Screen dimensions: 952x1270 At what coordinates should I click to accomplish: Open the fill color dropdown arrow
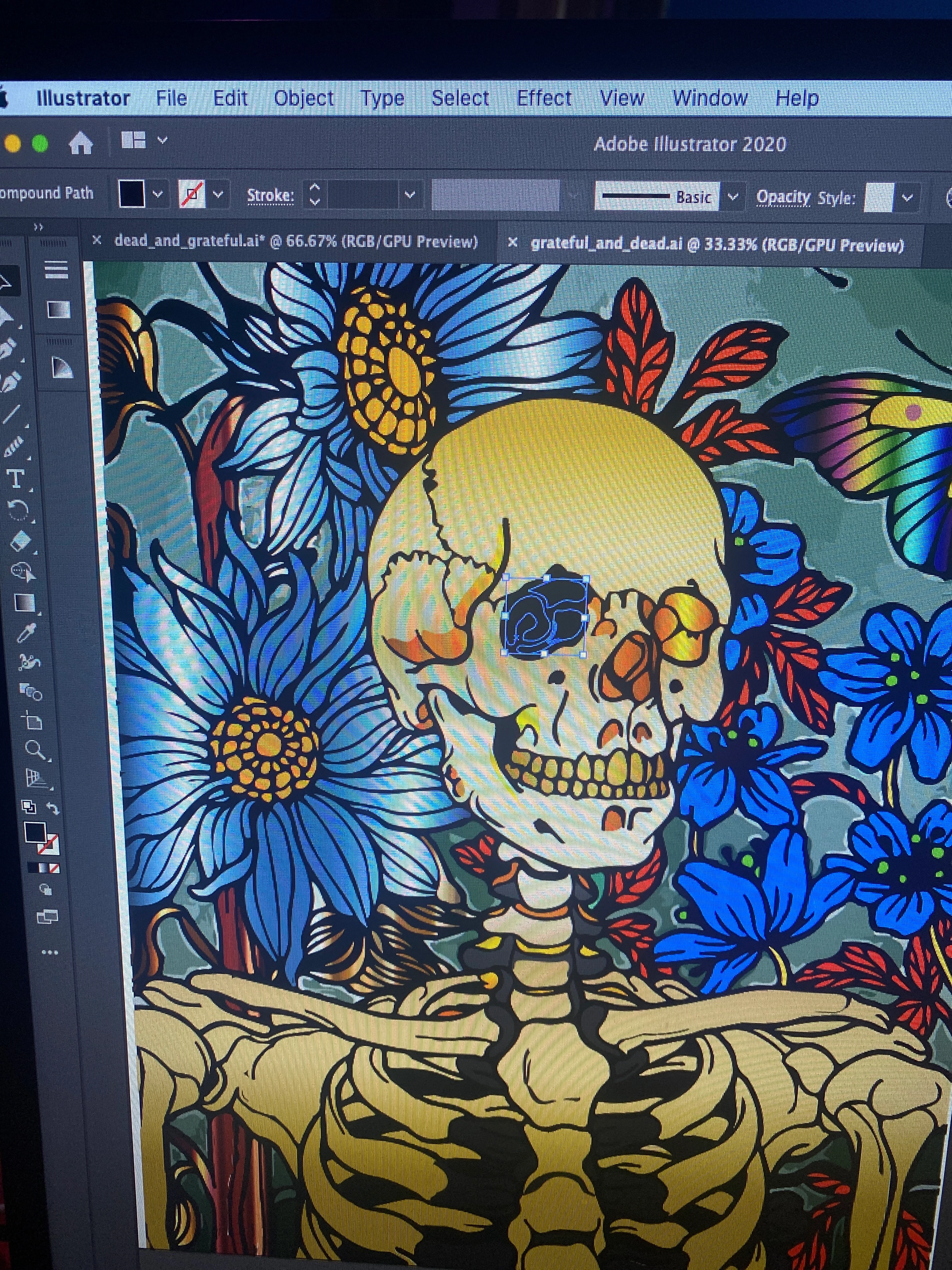[x=158, y=194]
